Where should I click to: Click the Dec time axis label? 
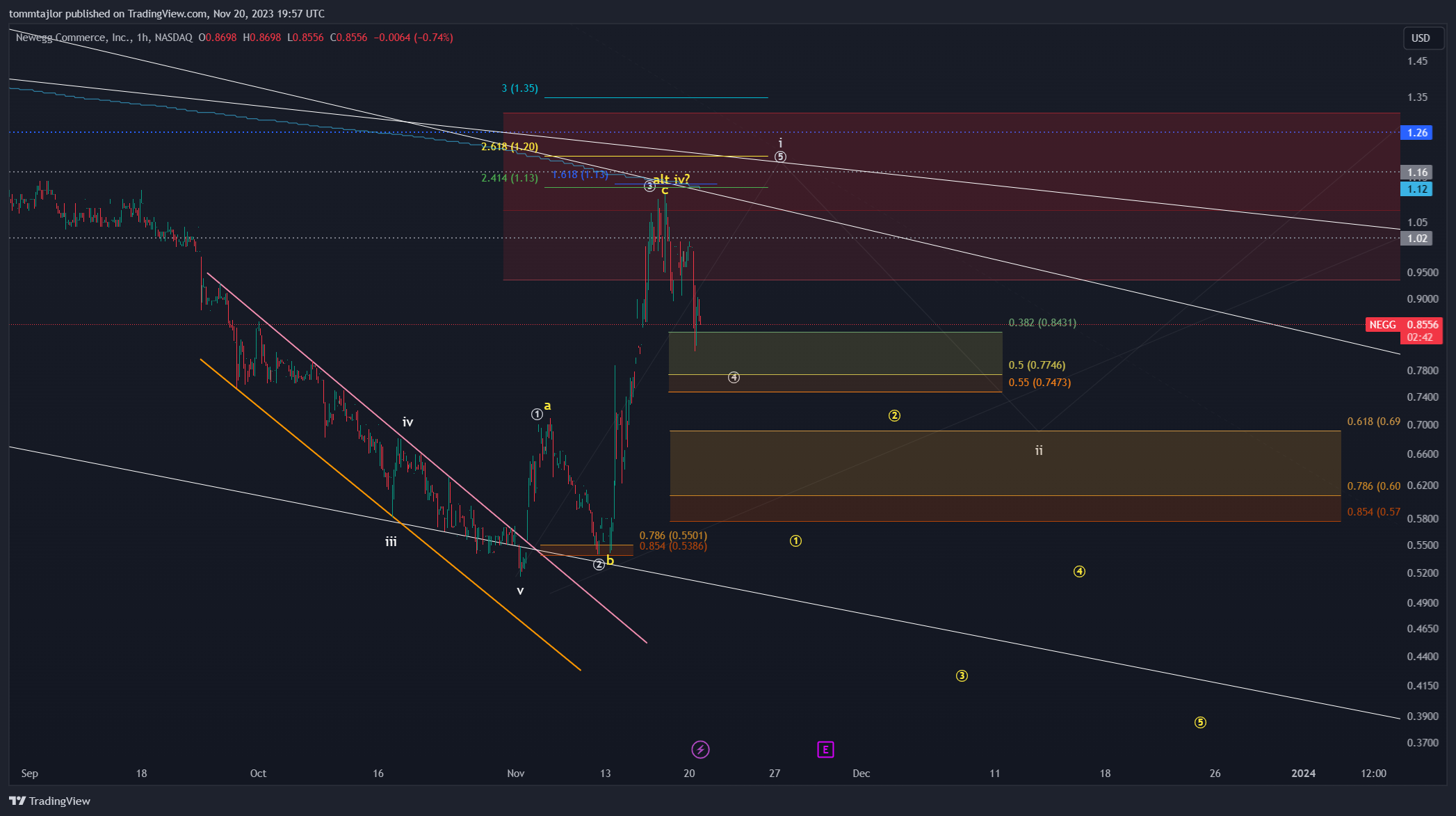coord(861,773)
